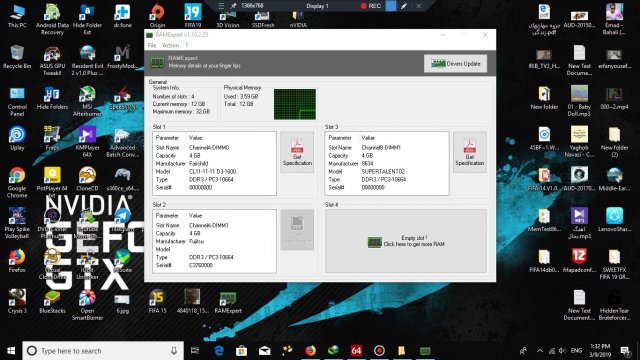This screenshot has height=360, width=640.
Task: Click the pencil annotate icon on recorder bar
Action: [404, 6]
